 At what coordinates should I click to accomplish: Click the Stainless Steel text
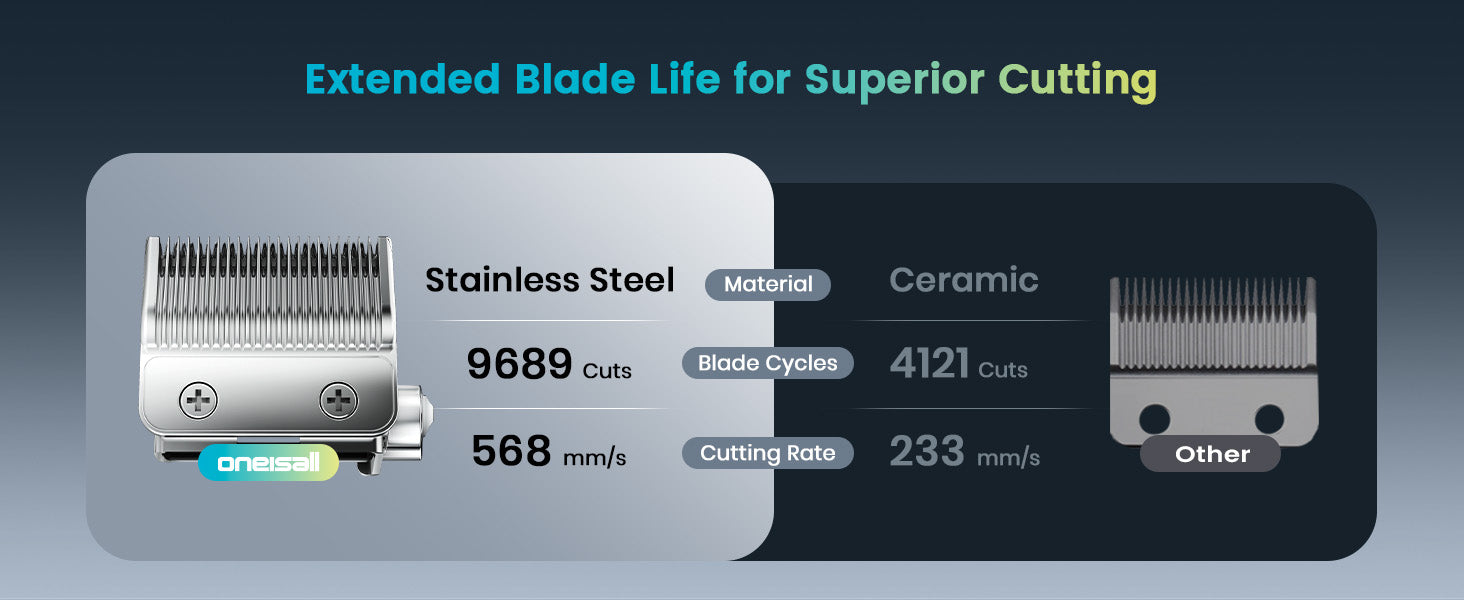[550, 280]
